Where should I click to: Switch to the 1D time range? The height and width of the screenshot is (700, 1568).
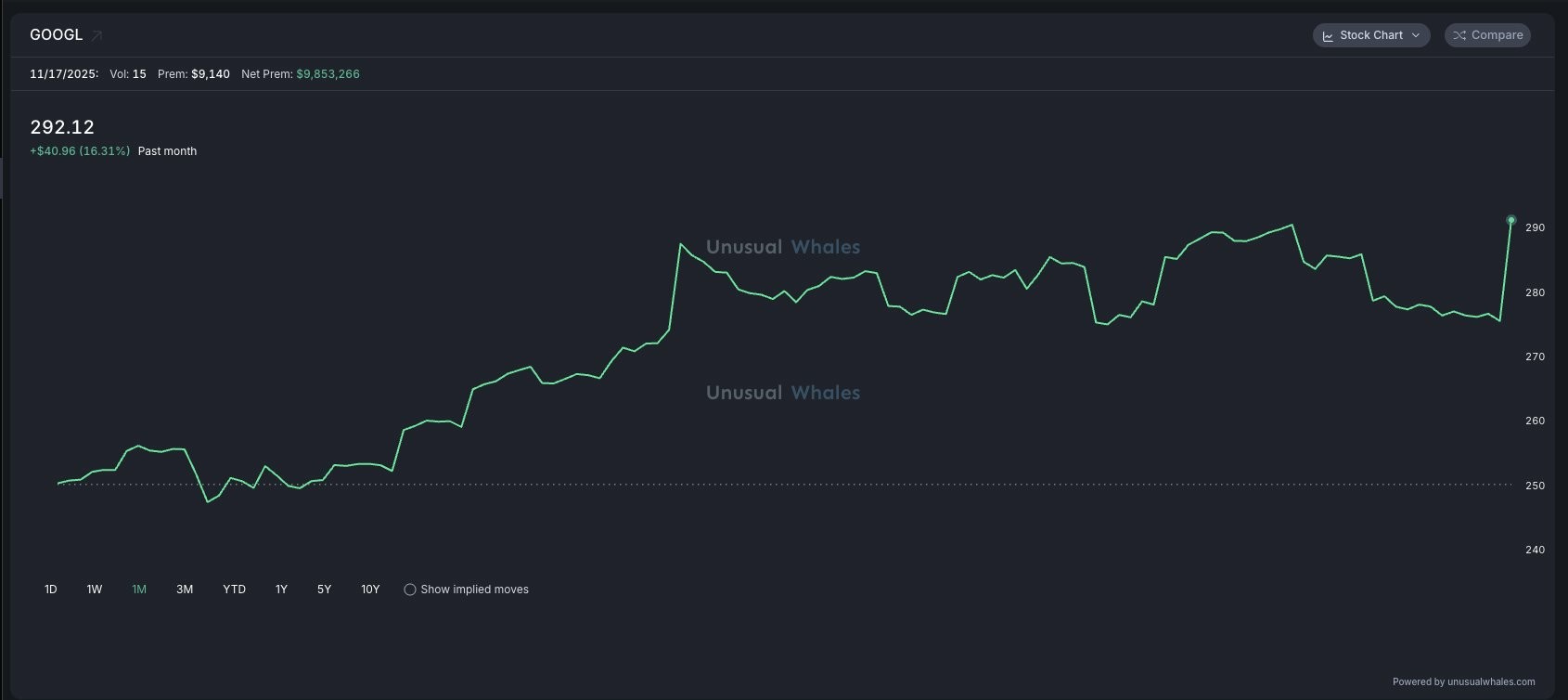click(x=51, y=590)
